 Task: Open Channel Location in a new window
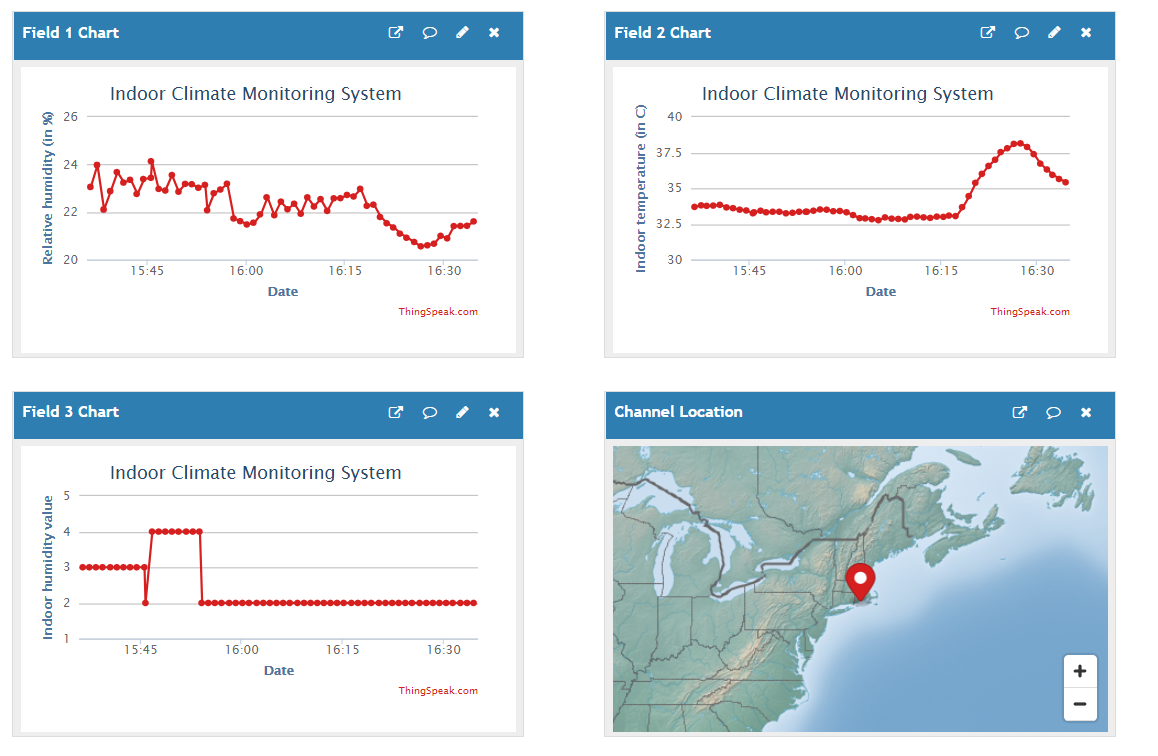(1019, 412)
